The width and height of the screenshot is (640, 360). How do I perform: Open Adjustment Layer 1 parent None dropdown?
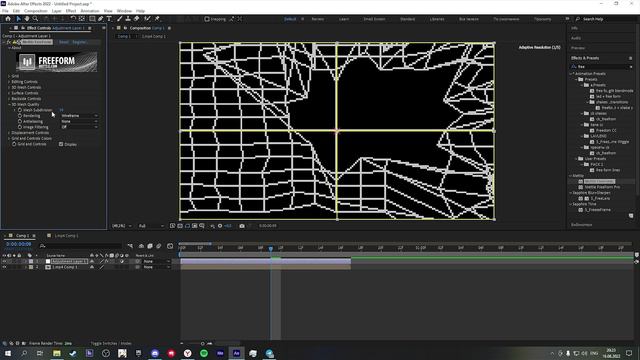(x=156, y=261)
